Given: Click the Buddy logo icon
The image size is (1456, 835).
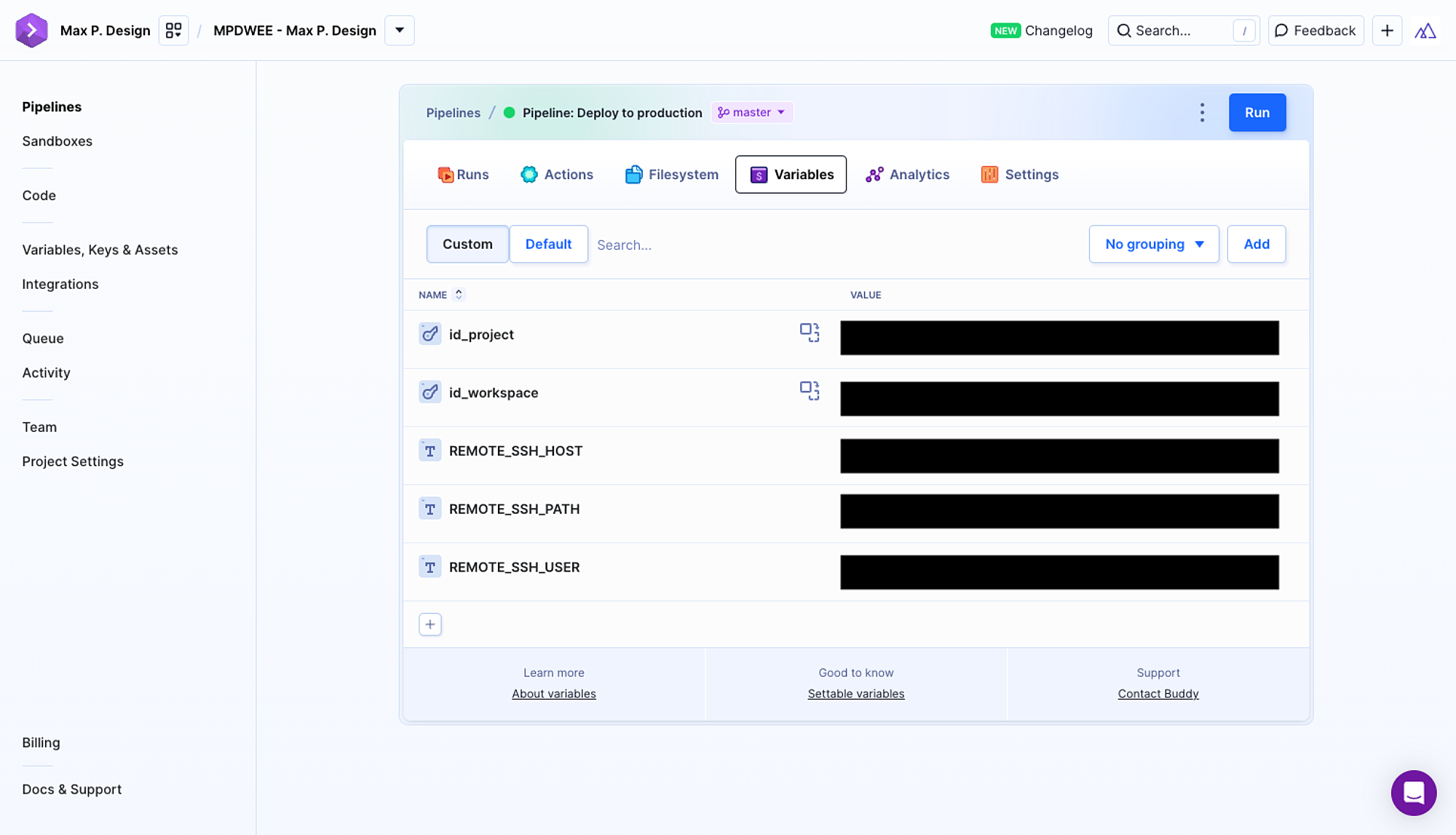Looking at the screenshot, I should click(x=31, y=30).
